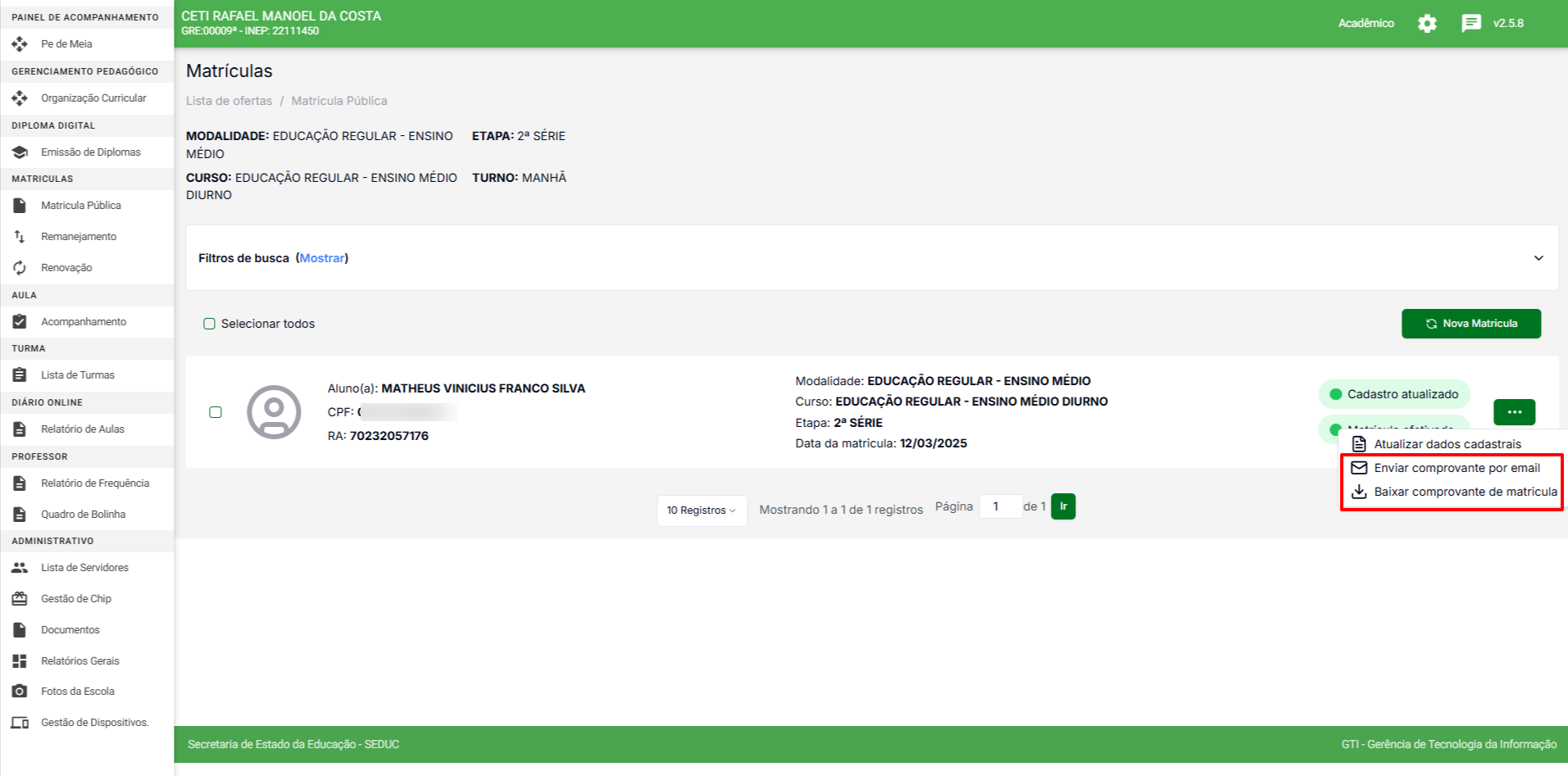Click the Nova Matrícula button
Screen dimensions: 1568x776
click(x=1470, y=324)
